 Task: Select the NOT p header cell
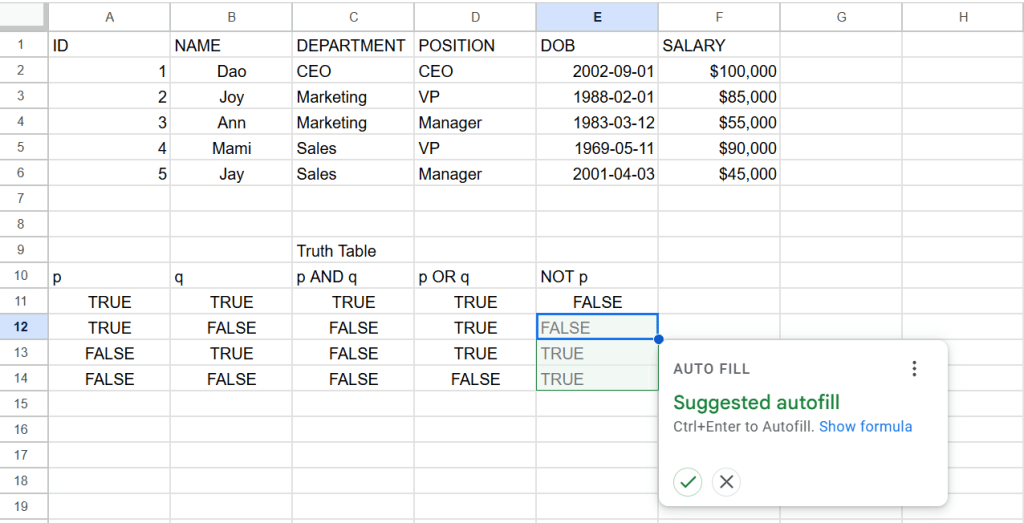[597, 277]
